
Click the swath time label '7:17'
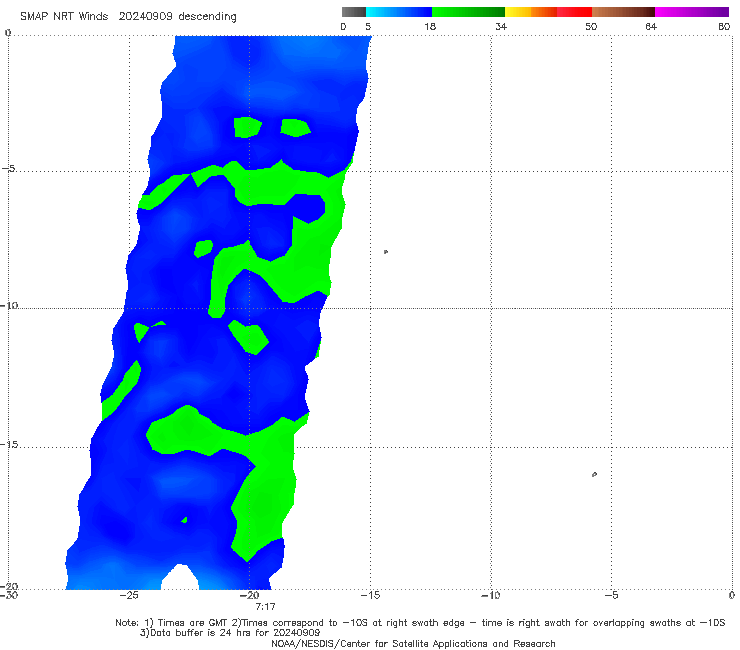[265, 607]
